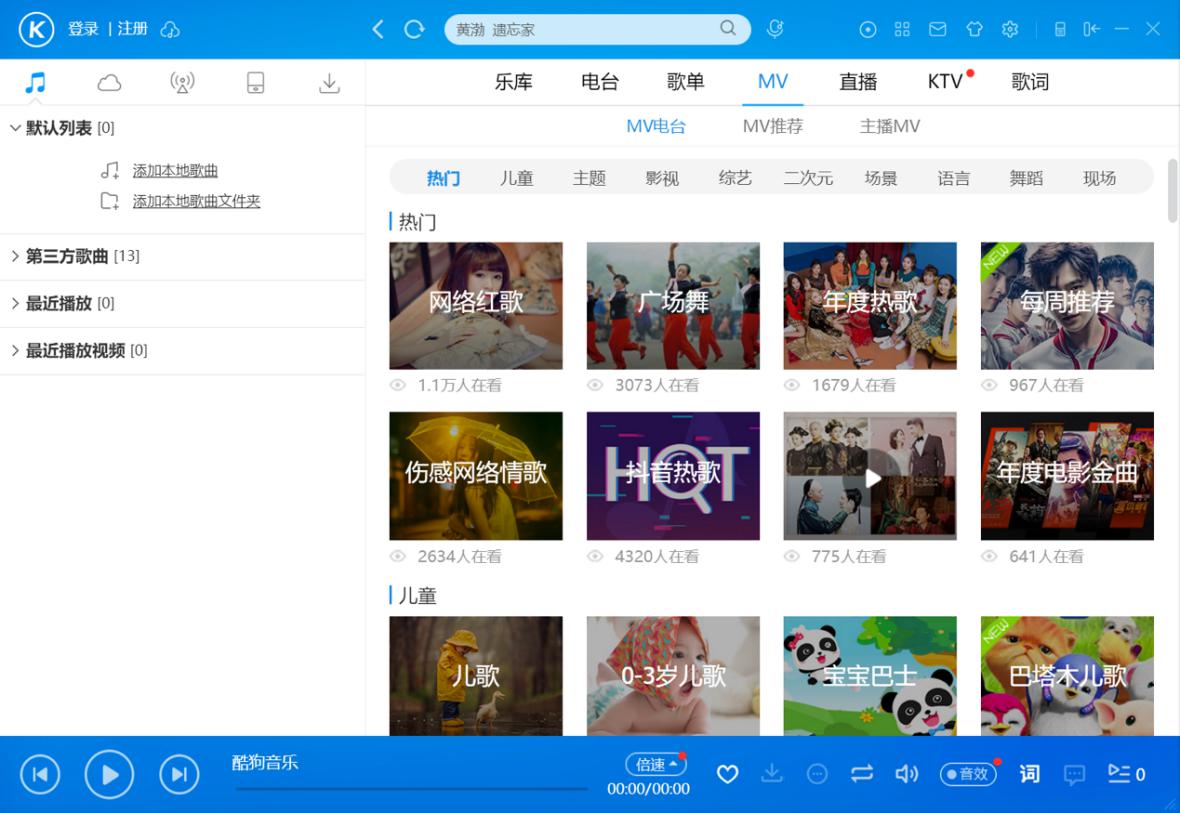The width and height of the screenshot is (1180, 813).
Task: Click the 添加本地歌曲 link
Action: (175, 171)
